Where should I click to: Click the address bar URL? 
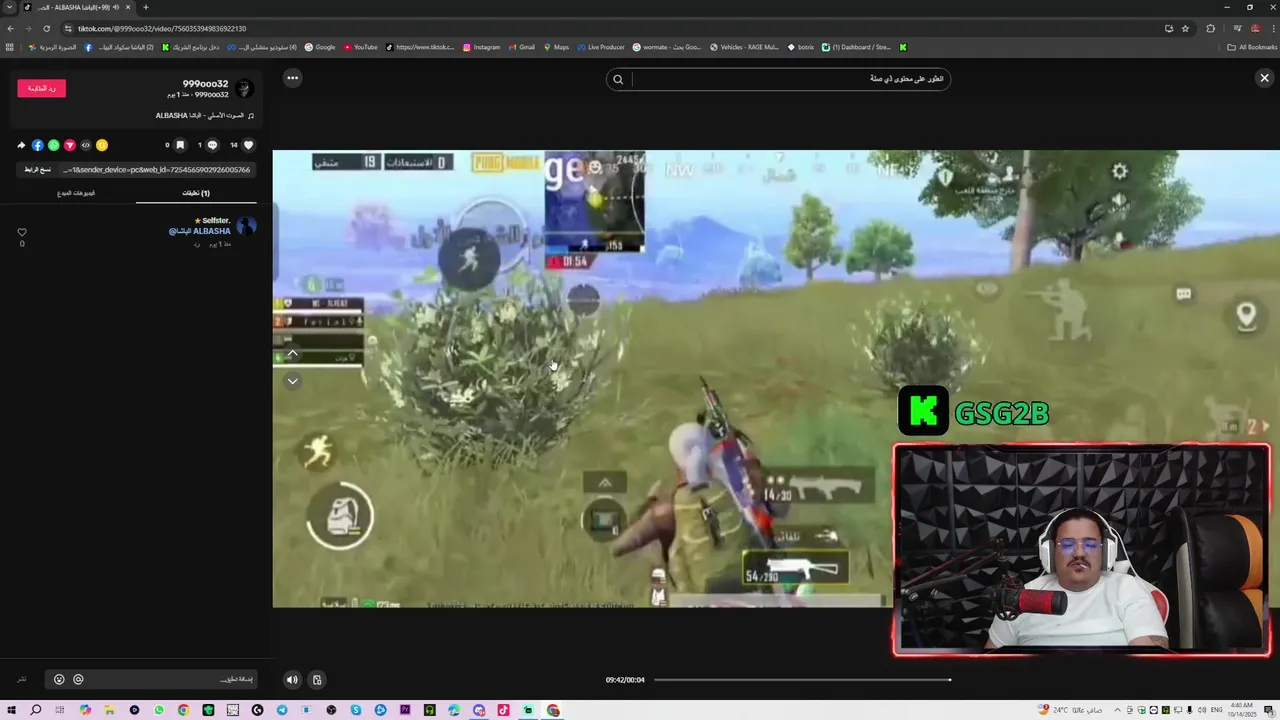pyautogui.click(x=162, y=28)
